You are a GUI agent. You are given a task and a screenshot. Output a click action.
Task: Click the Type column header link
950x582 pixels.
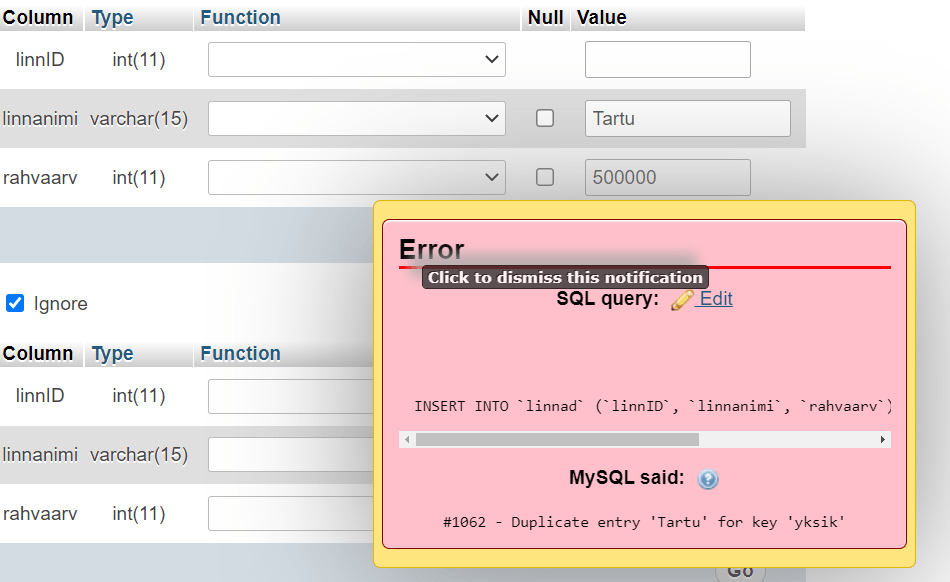point(112,17)
